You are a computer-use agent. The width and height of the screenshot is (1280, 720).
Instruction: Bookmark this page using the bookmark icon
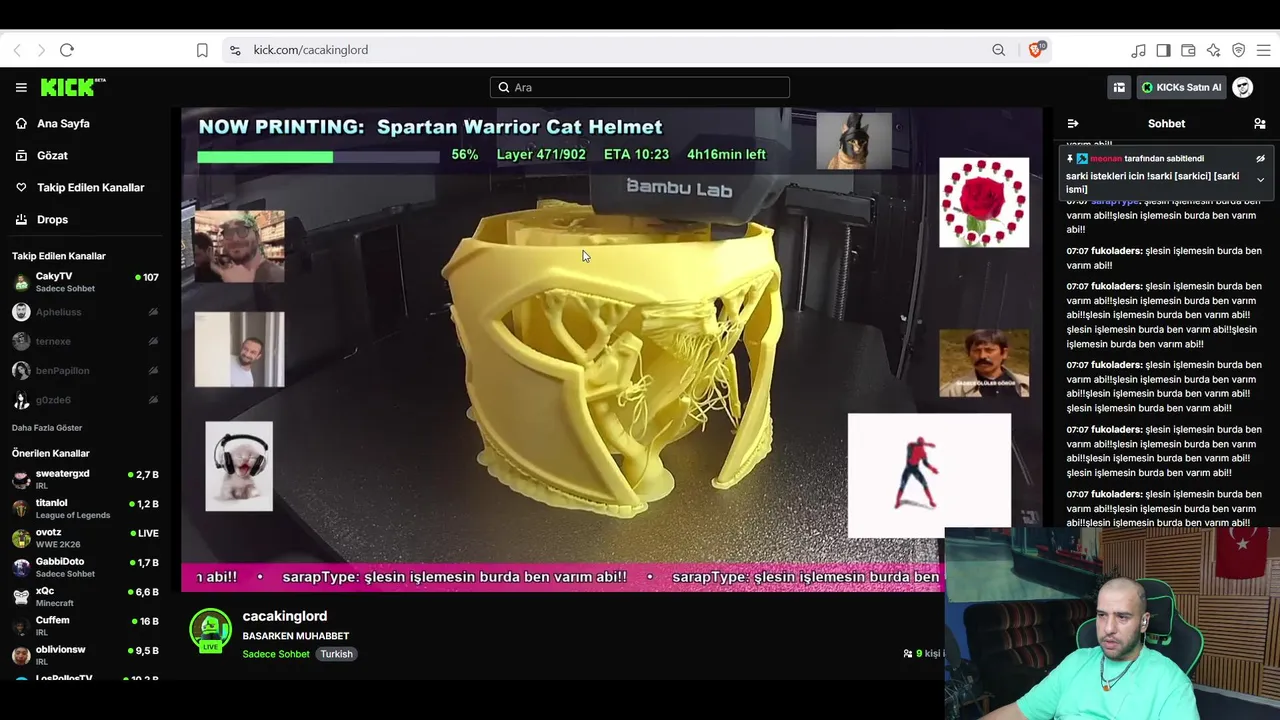point(202,50)
